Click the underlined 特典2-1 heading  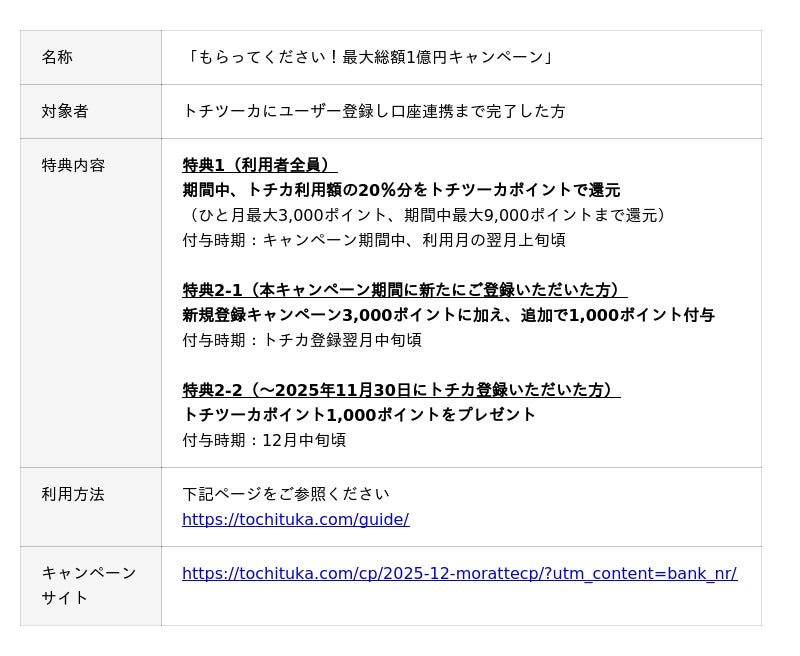click(x=404, y=290)
